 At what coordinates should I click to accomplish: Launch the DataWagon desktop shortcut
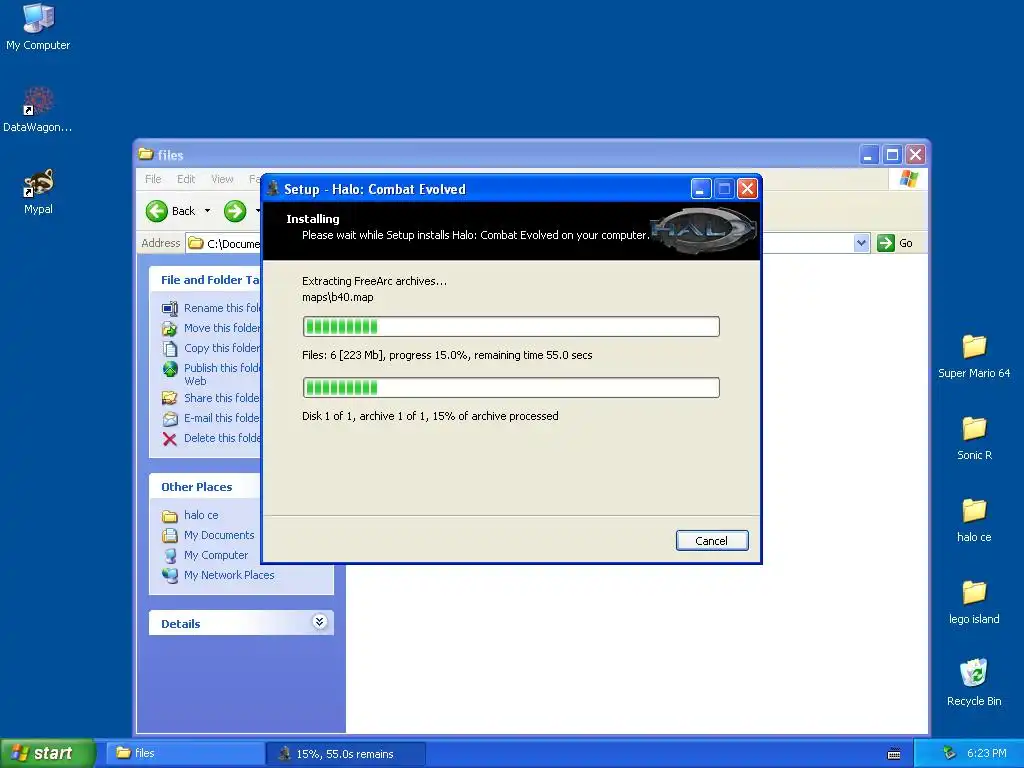pos(37,109)
